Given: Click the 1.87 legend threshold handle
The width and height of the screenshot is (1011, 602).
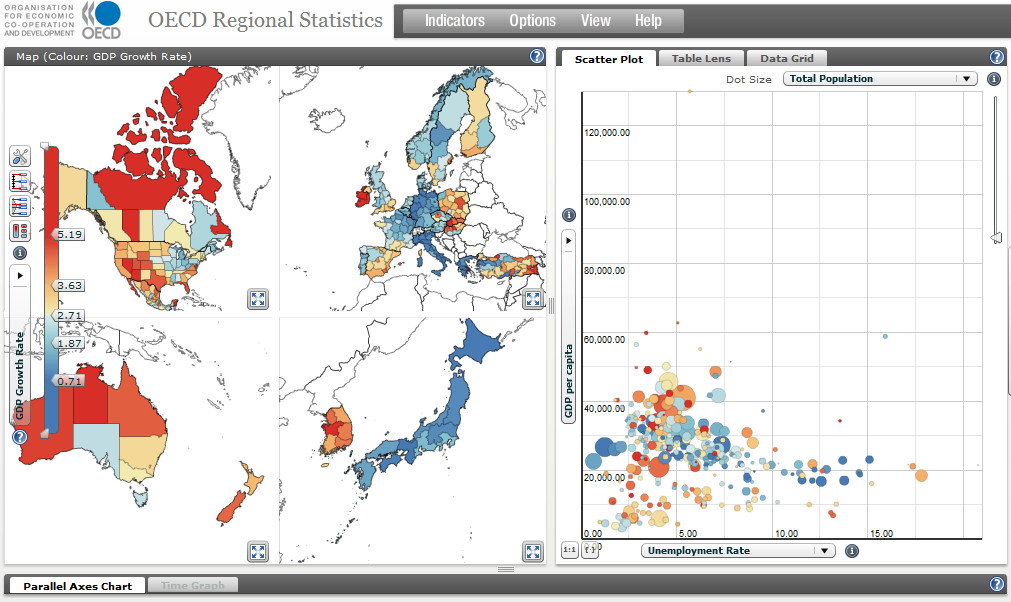Looking at the screenshot, I should click(68, 344).
